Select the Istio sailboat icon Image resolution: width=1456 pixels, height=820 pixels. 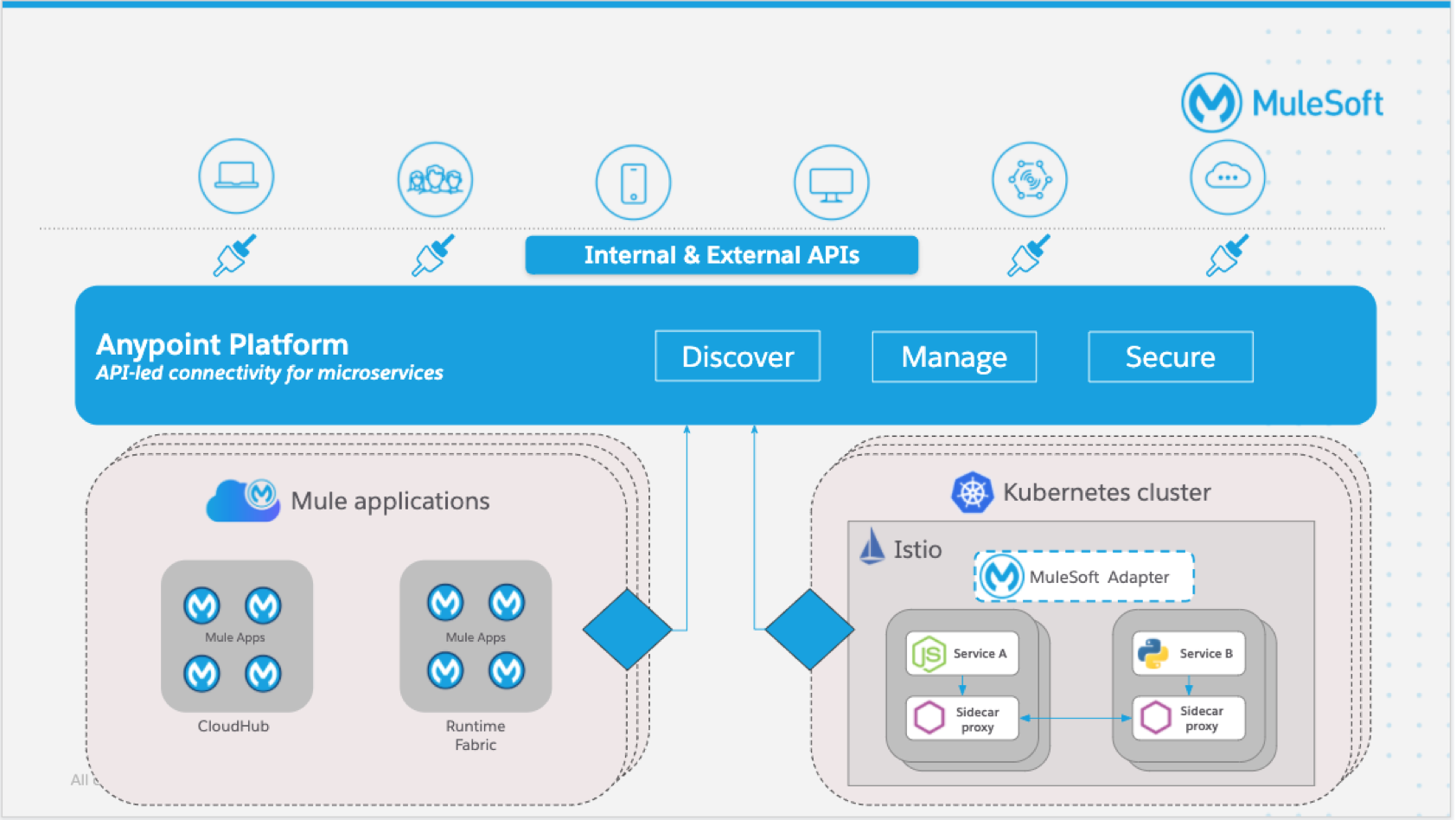click(x=872, y=548)
